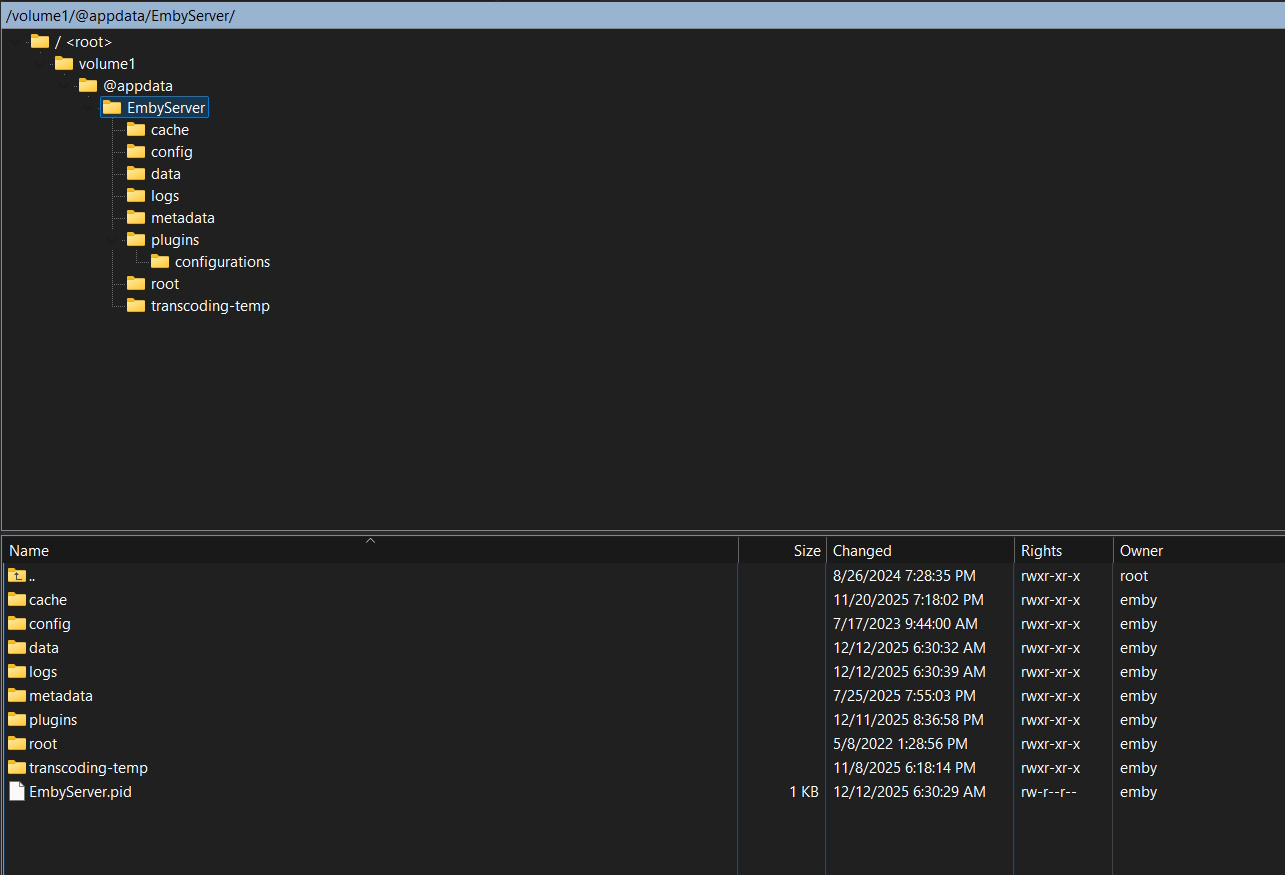Click the date 7/17/2023 9:44:00 AM
Screen dimensions: 1285x875
click(x=905, y=624)
